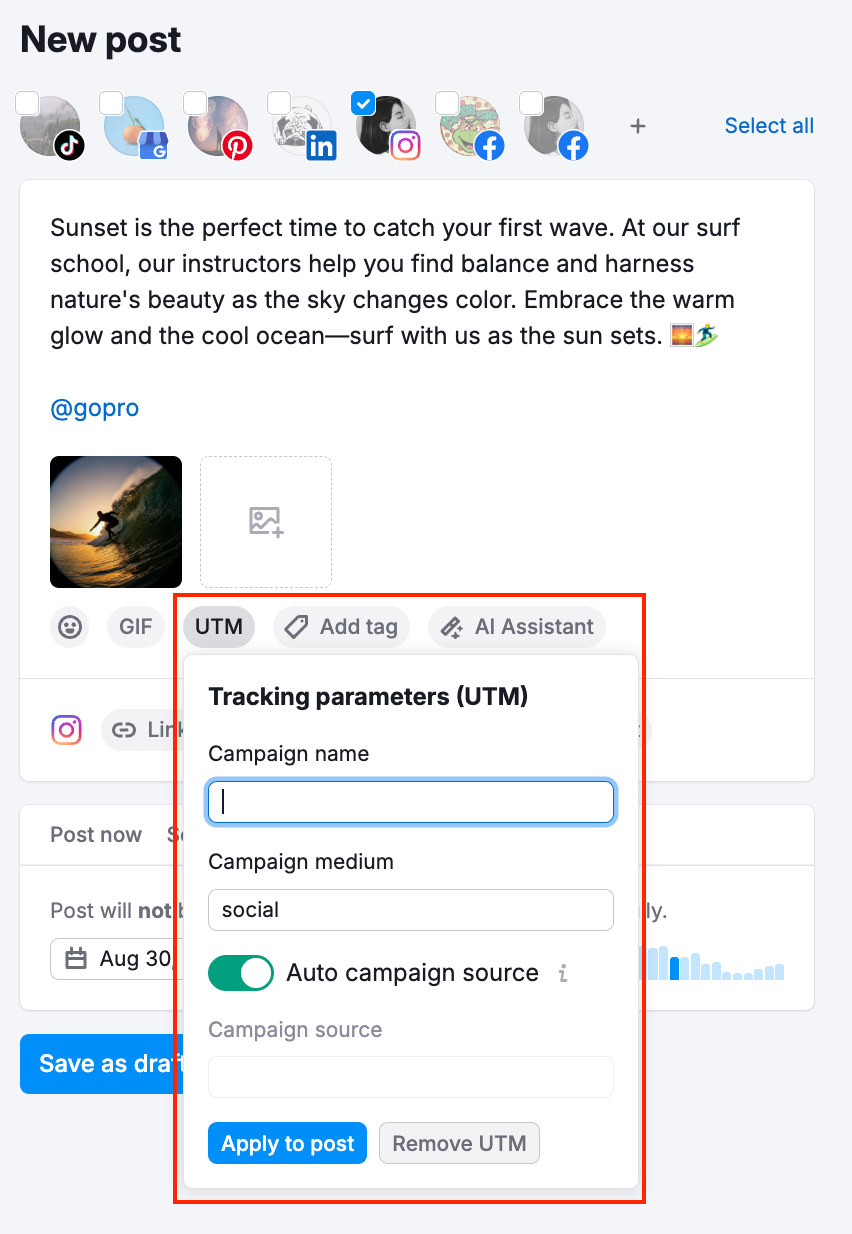Screen dimensions: 852x1234
Task: Open the Aug 30 date picker
Action: pyautogui.click(x=111, y=958)
